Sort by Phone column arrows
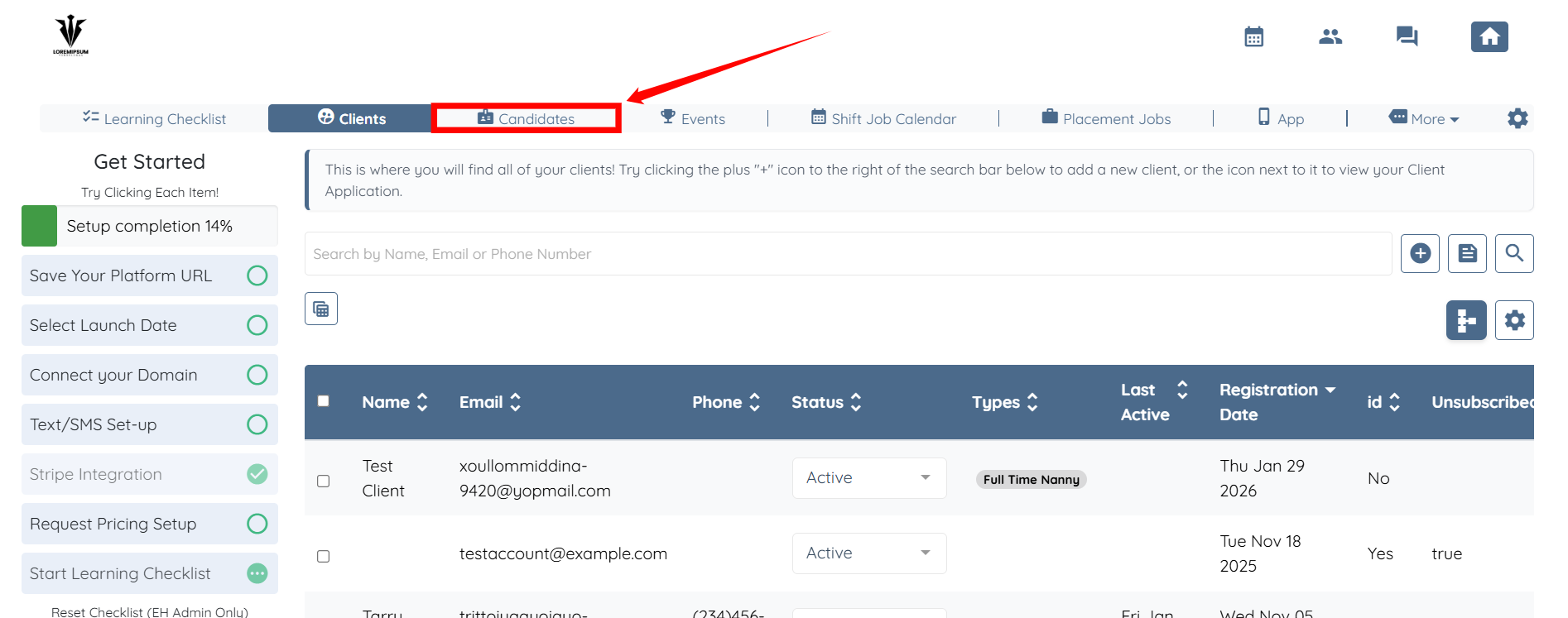Viewport: 1568px width, 618px height. (754, 402)
